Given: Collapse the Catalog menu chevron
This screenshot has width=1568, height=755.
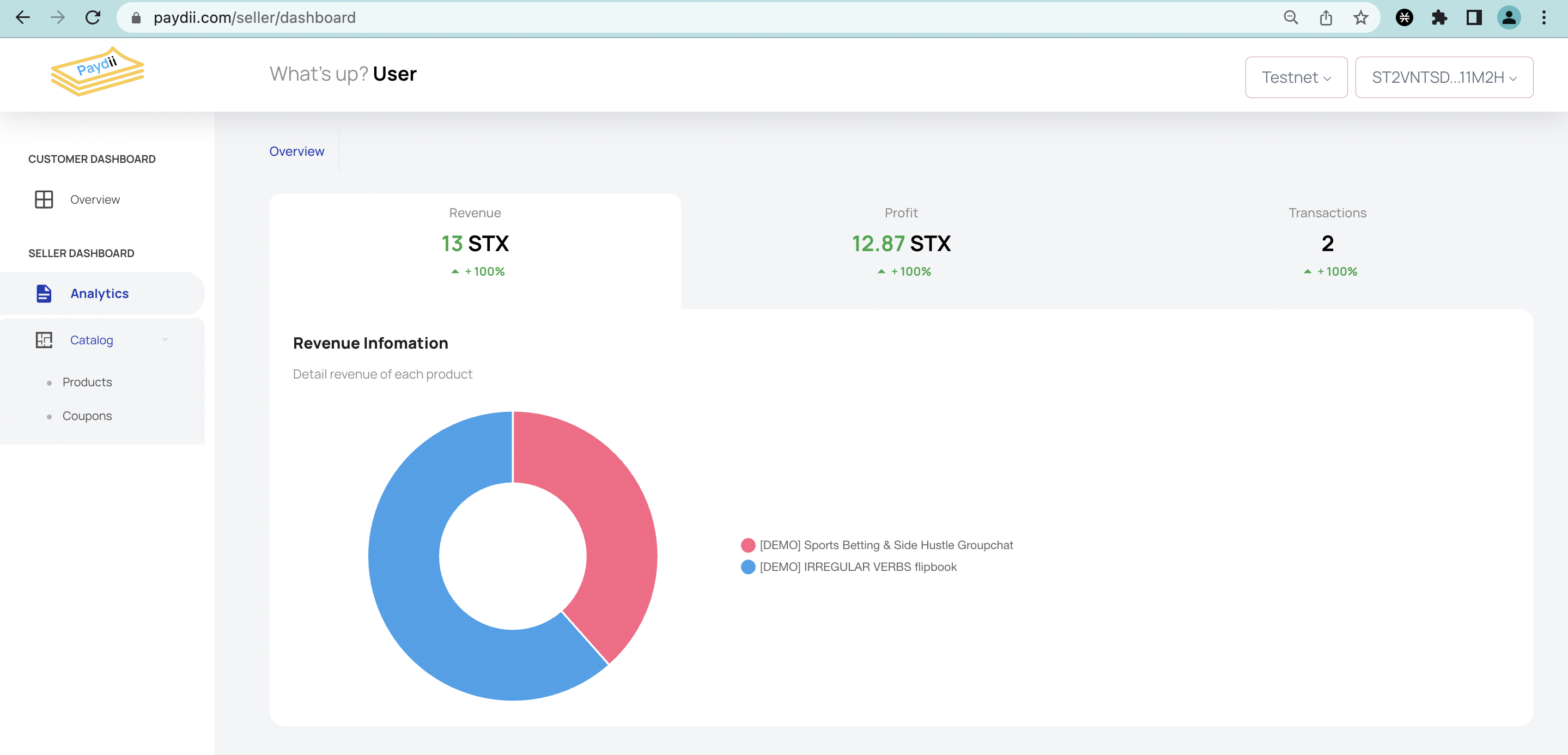Looking at the screenshot, I should pos(165,340).
